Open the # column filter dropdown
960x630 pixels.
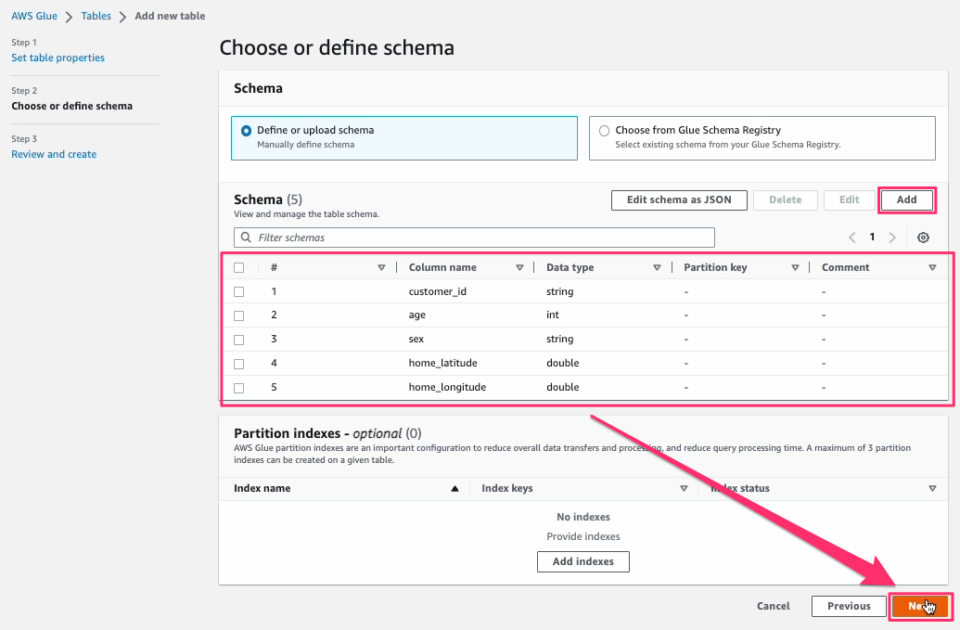pyautogui.click(x=382, y=267)
